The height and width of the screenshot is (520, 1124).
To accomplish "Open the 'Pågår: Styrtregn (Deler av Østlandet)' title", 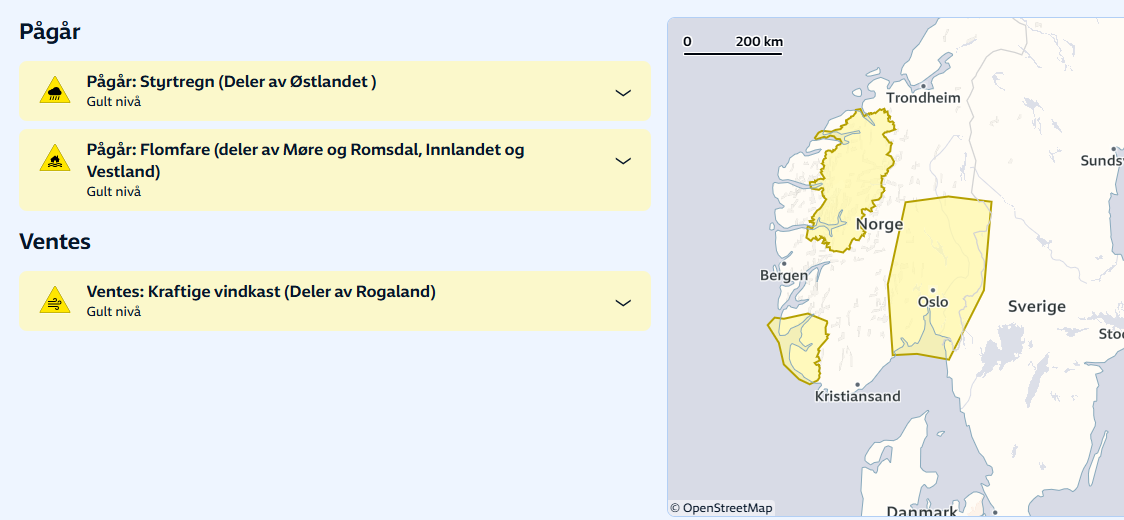I will tap(231, 82).
